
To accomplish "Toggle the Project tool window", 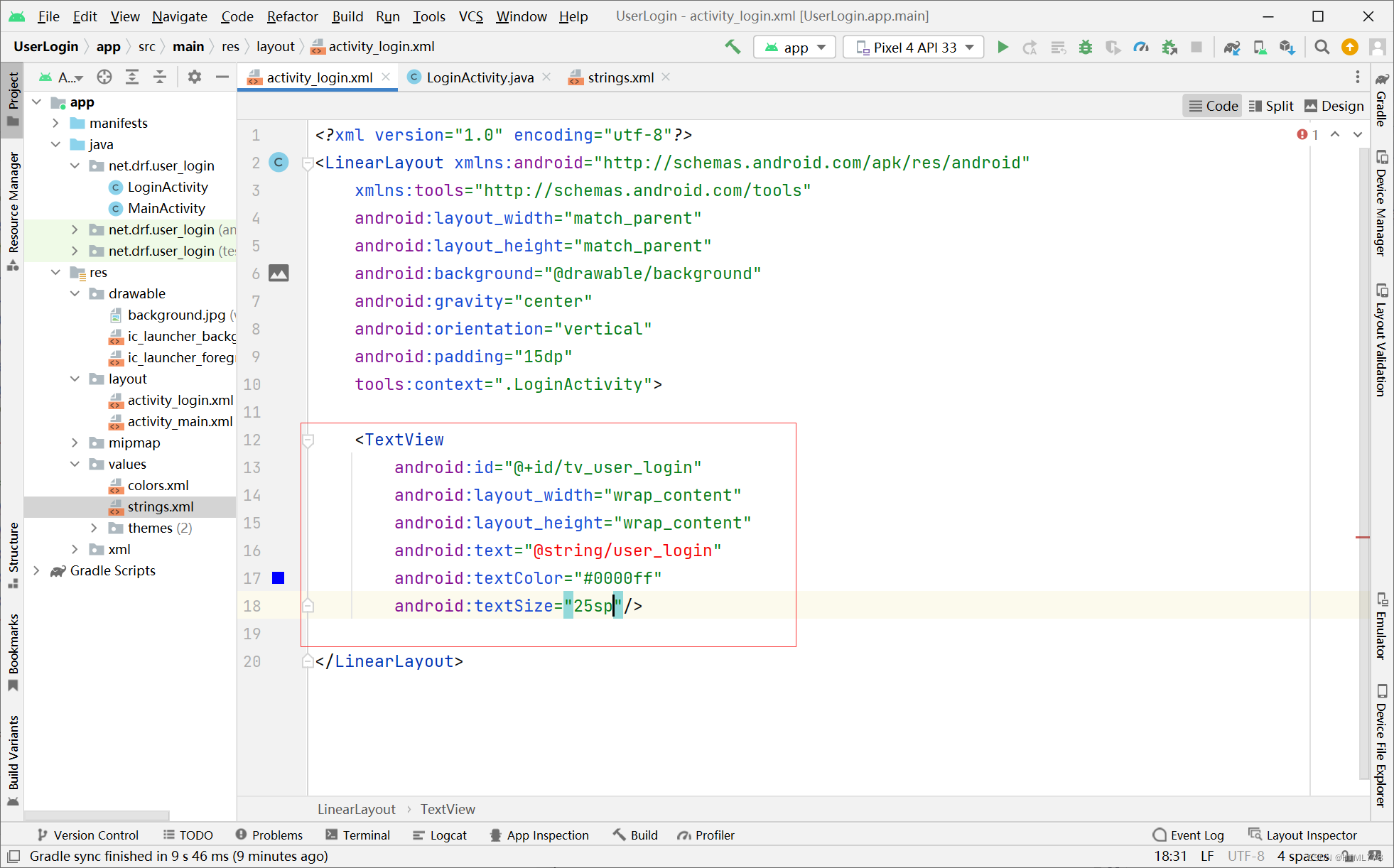I will click(x=13, y=99).
